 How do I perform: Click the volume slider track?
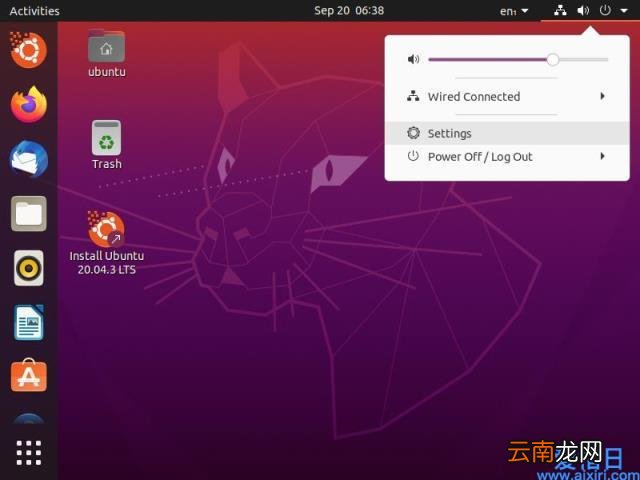(x=518, y=60)
